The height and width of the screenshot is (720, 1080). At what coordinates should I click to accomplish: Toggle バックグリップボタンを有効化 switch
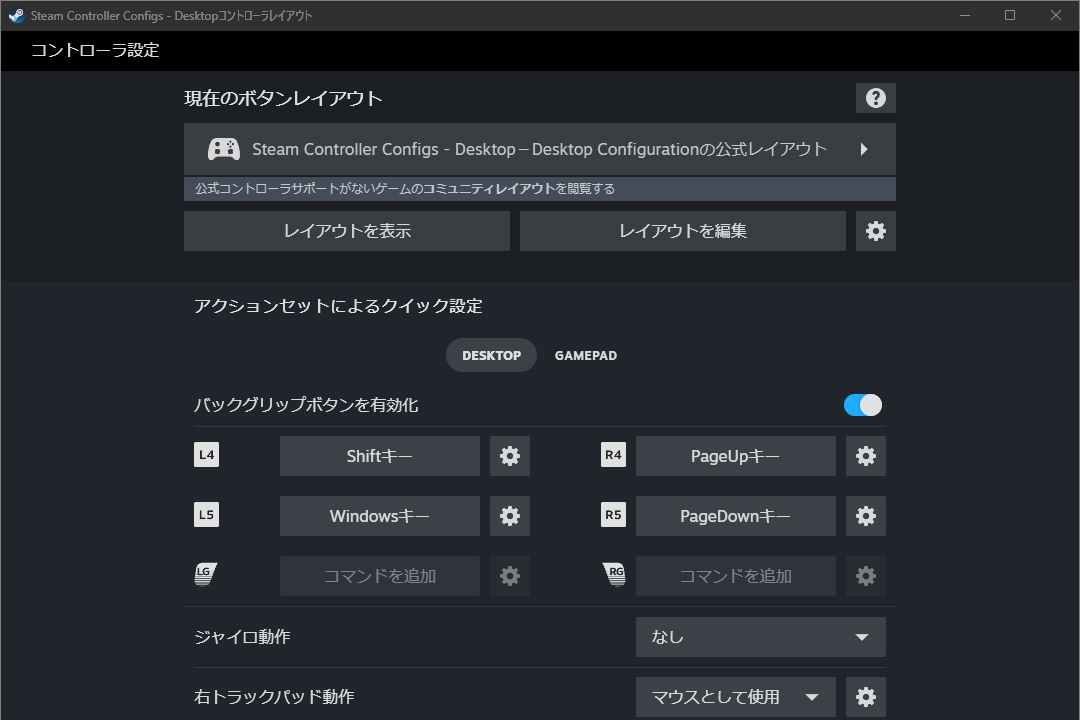tap(863, 405)
